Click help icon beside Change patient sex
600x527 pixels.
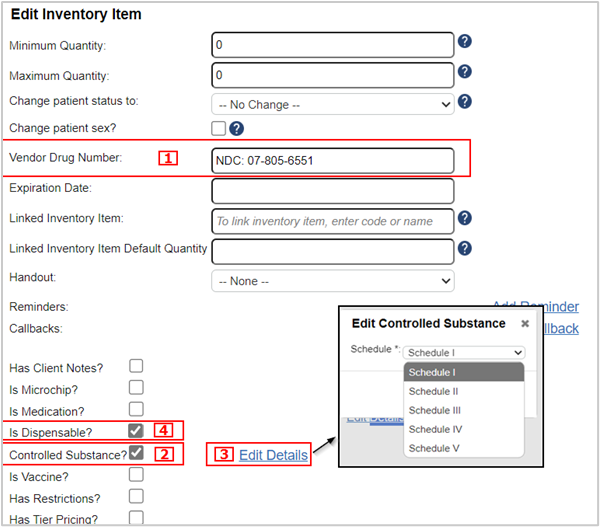point(236,128)
